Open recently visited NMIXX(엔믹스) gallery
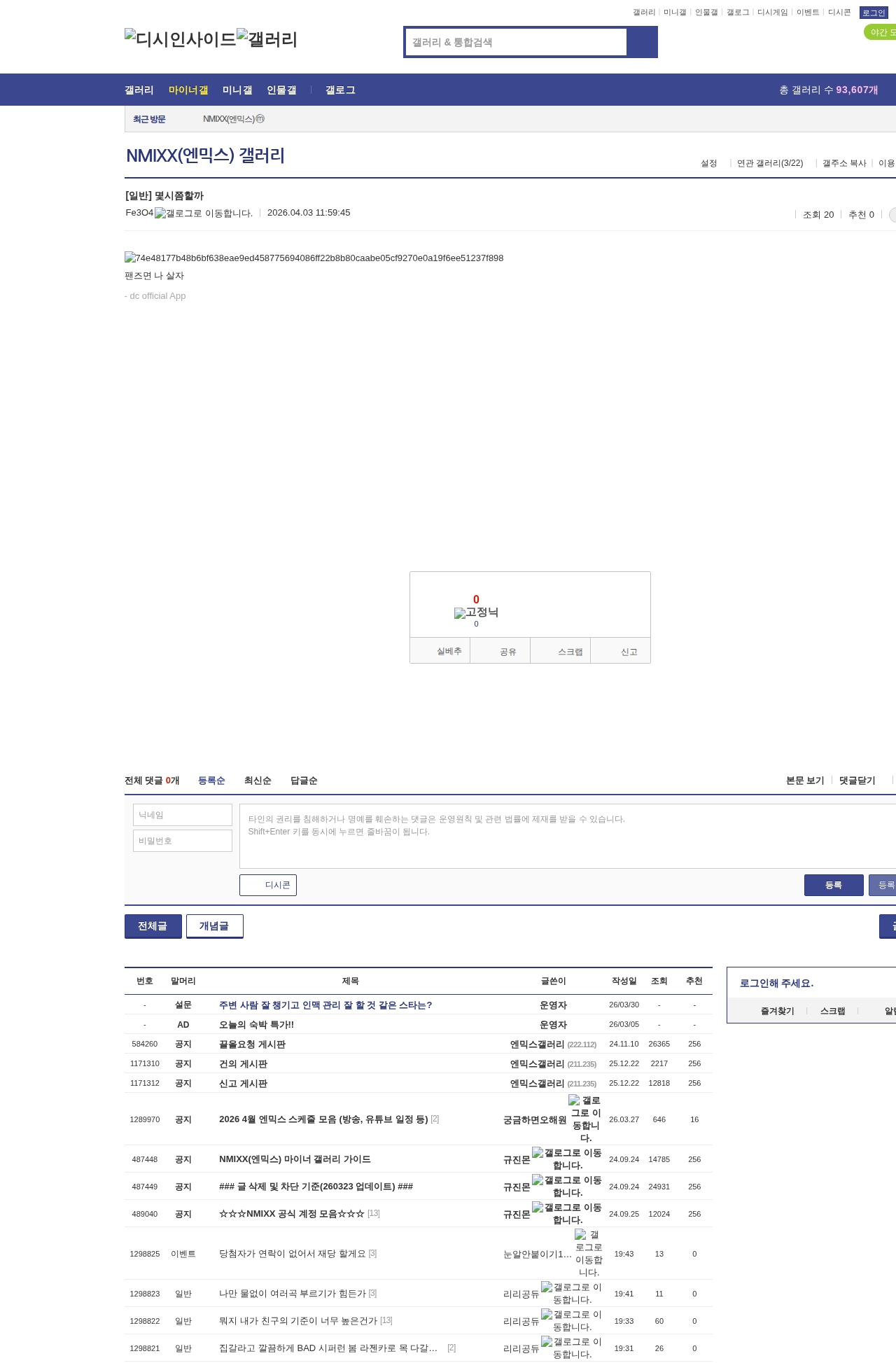This screenshot has width=896, height=1363. click(x=234, y=119)
